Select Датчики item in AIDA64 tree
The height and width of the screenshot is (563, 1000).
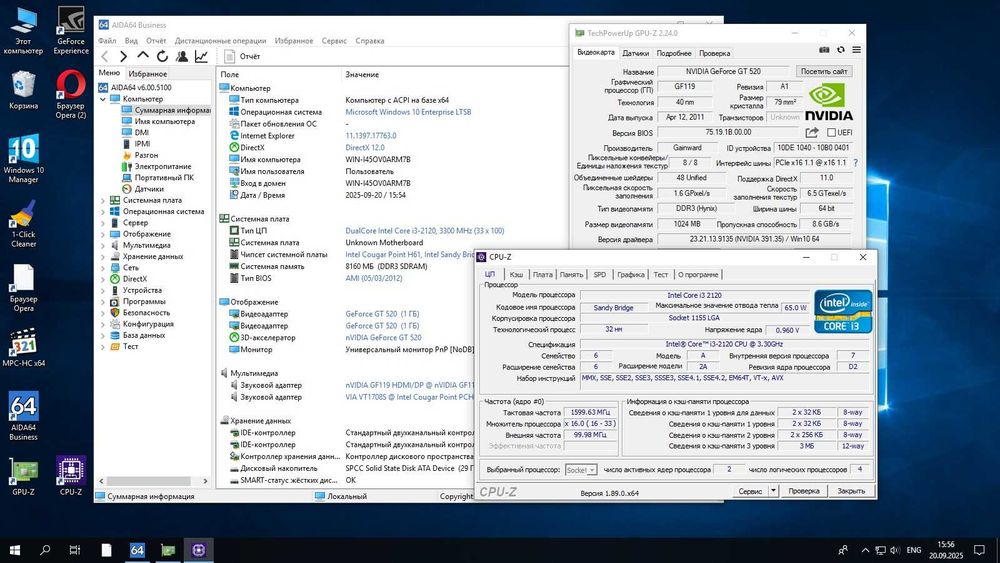(149, 189)
